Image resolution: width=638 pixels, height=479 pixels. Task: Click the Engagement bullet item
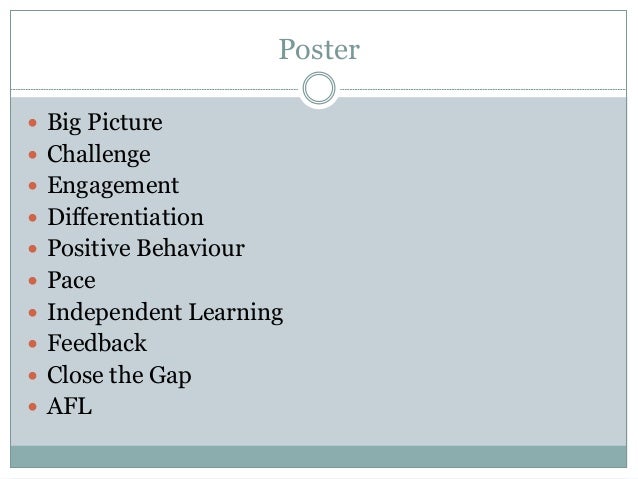[x=113, y=186]
